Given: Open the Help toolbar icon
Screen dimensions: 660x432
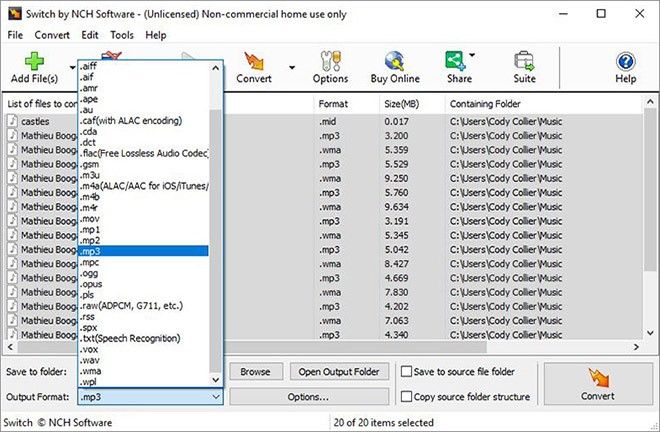Looking at the screenshot, I should pyautogui.click(x=625, y=66).
